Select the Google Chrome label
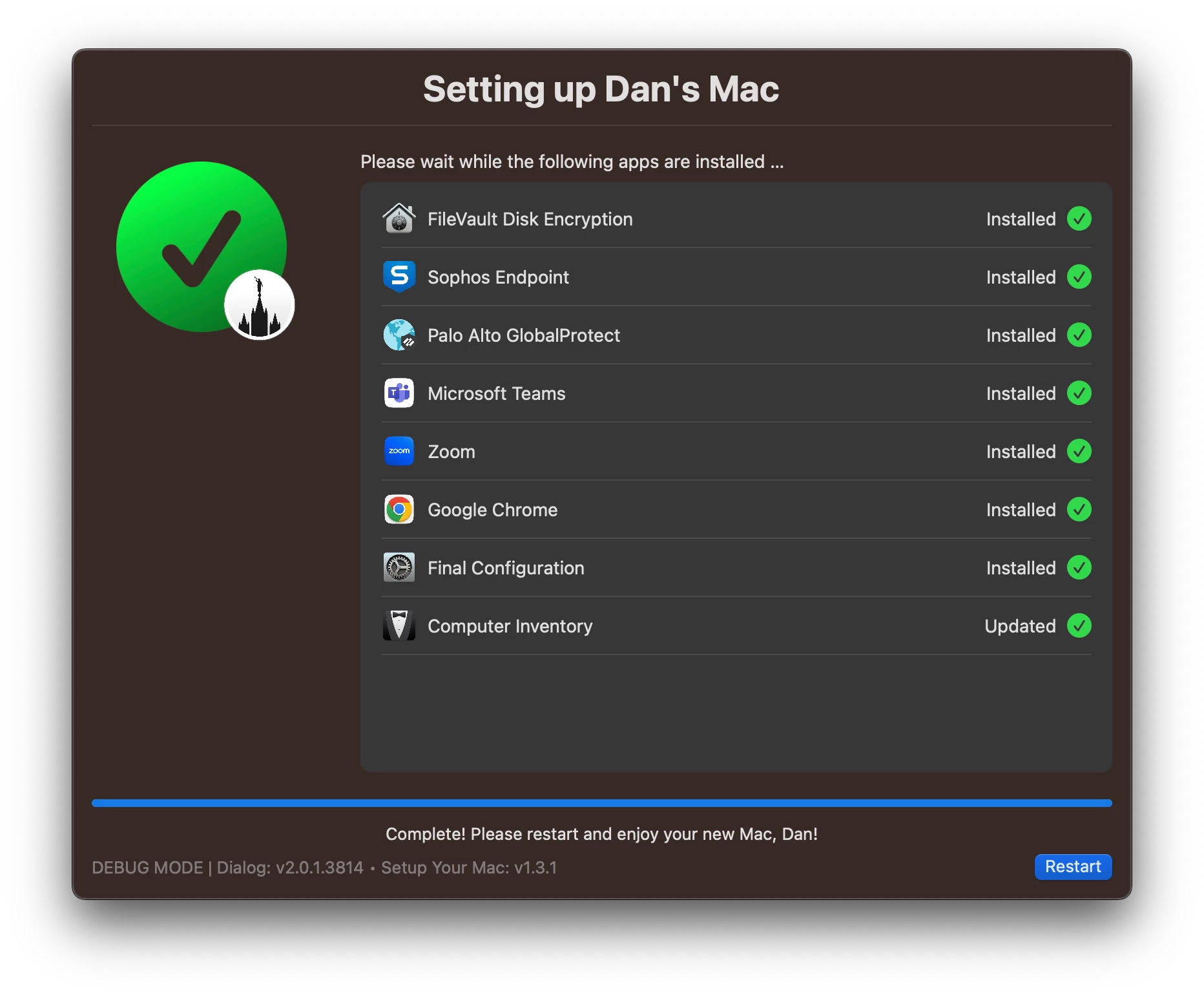 pyautogui.click(x=493, y=510)
